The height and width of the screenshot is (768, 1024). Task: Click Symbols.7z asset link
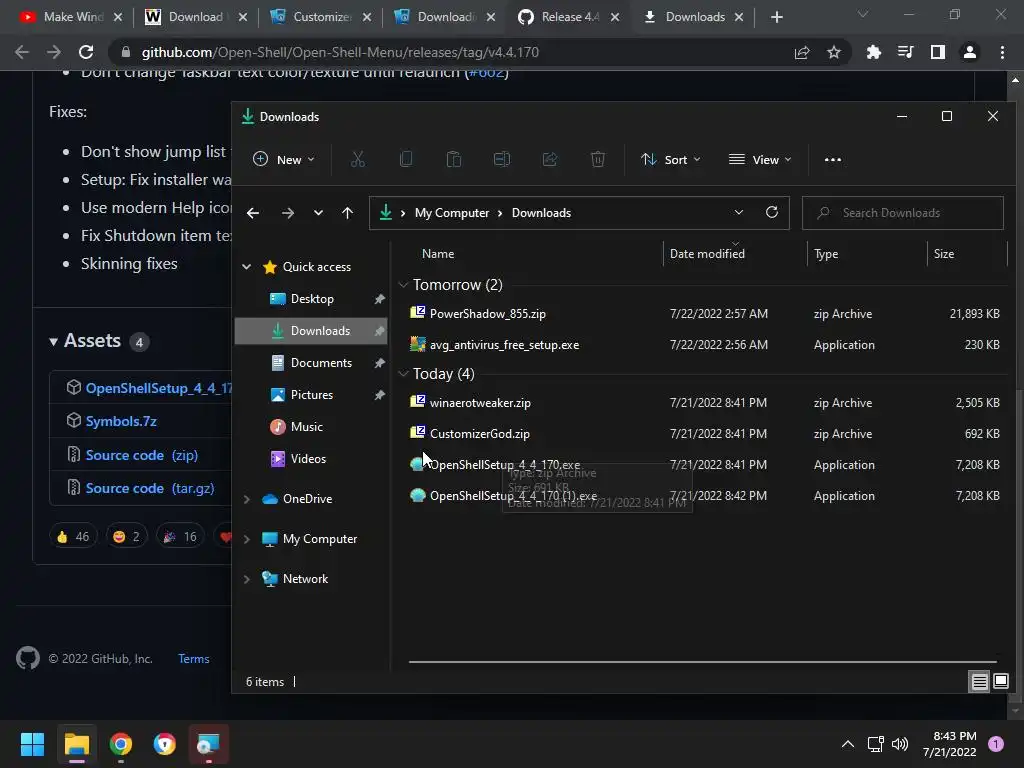point(121,421)
